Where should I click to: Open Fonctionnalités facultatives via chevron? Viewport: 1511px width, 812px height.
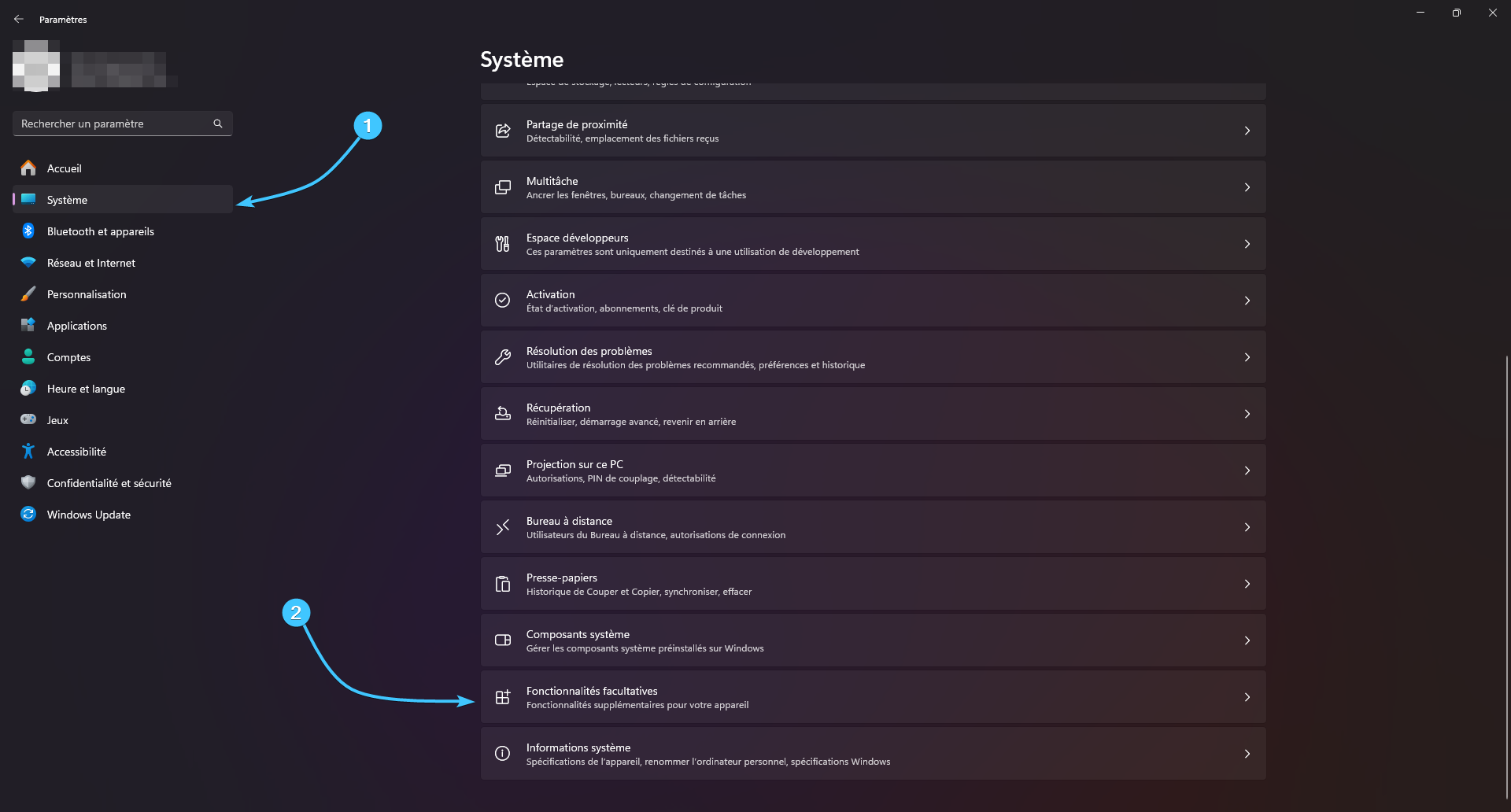pyautogui.click(x=1247, y=697)
